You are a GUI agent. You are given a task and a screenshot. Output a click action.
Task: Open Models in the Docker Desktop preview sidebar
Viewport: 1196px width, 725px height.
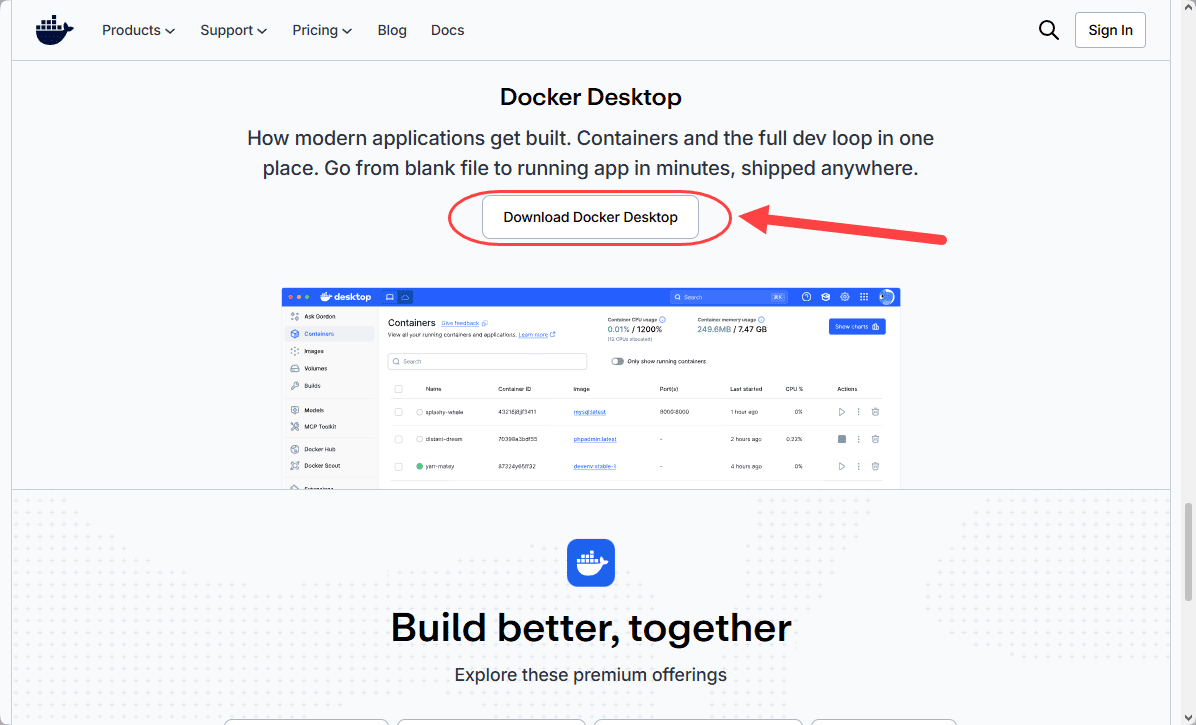tap(307, 410)
